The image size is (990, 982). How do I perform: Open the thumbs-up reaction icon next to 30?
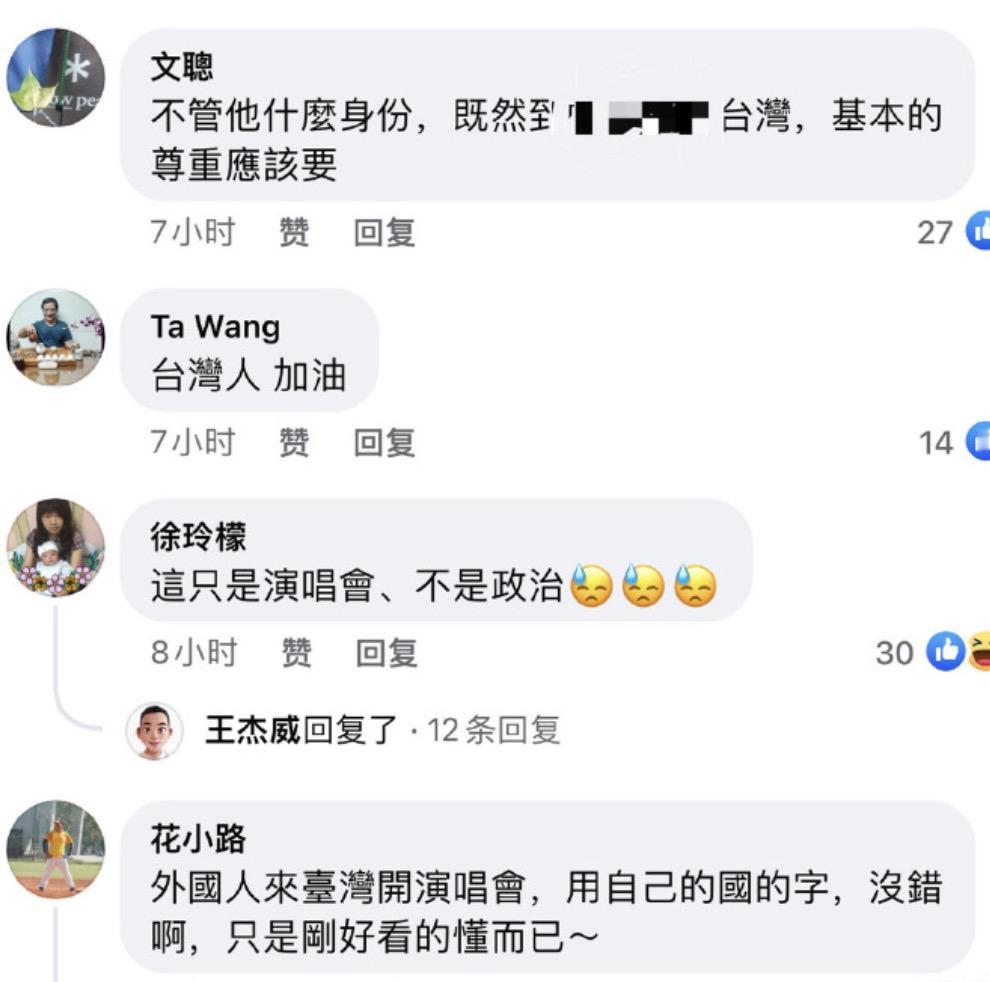click(x=946, y=650)
